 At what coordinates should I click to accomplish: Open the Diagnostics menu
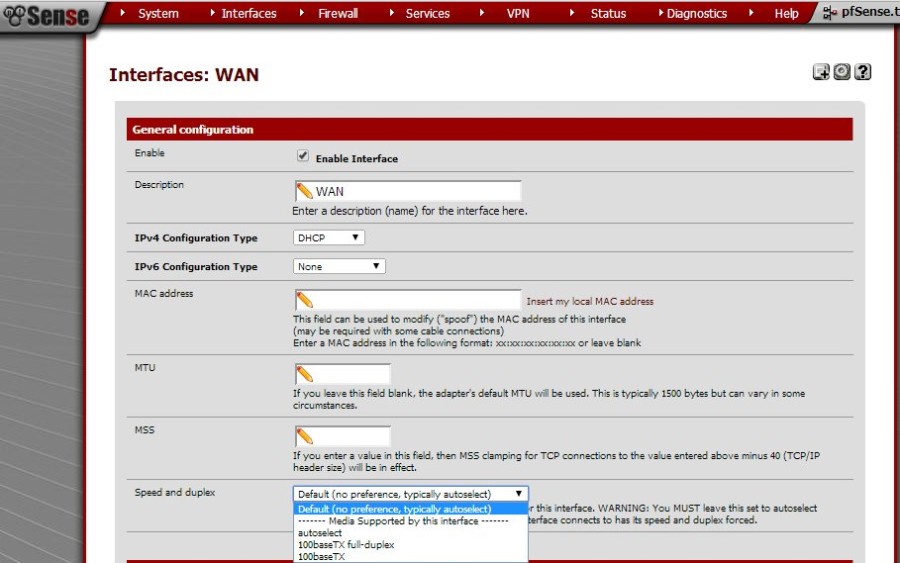(696, 14)
